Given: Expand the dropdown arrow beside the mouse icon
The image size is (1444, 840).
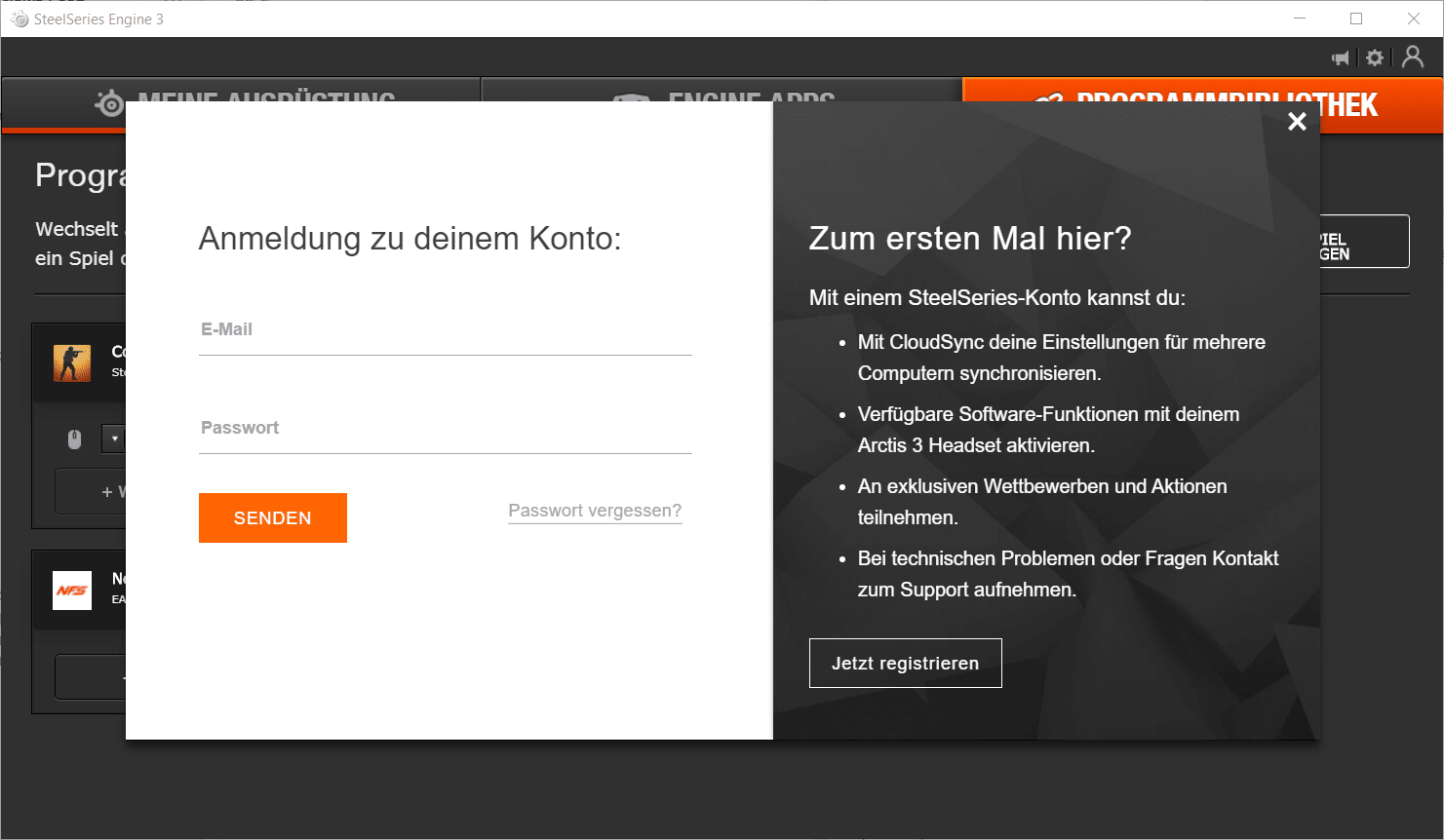Looking at the screenshot, I should click(114, 439).
